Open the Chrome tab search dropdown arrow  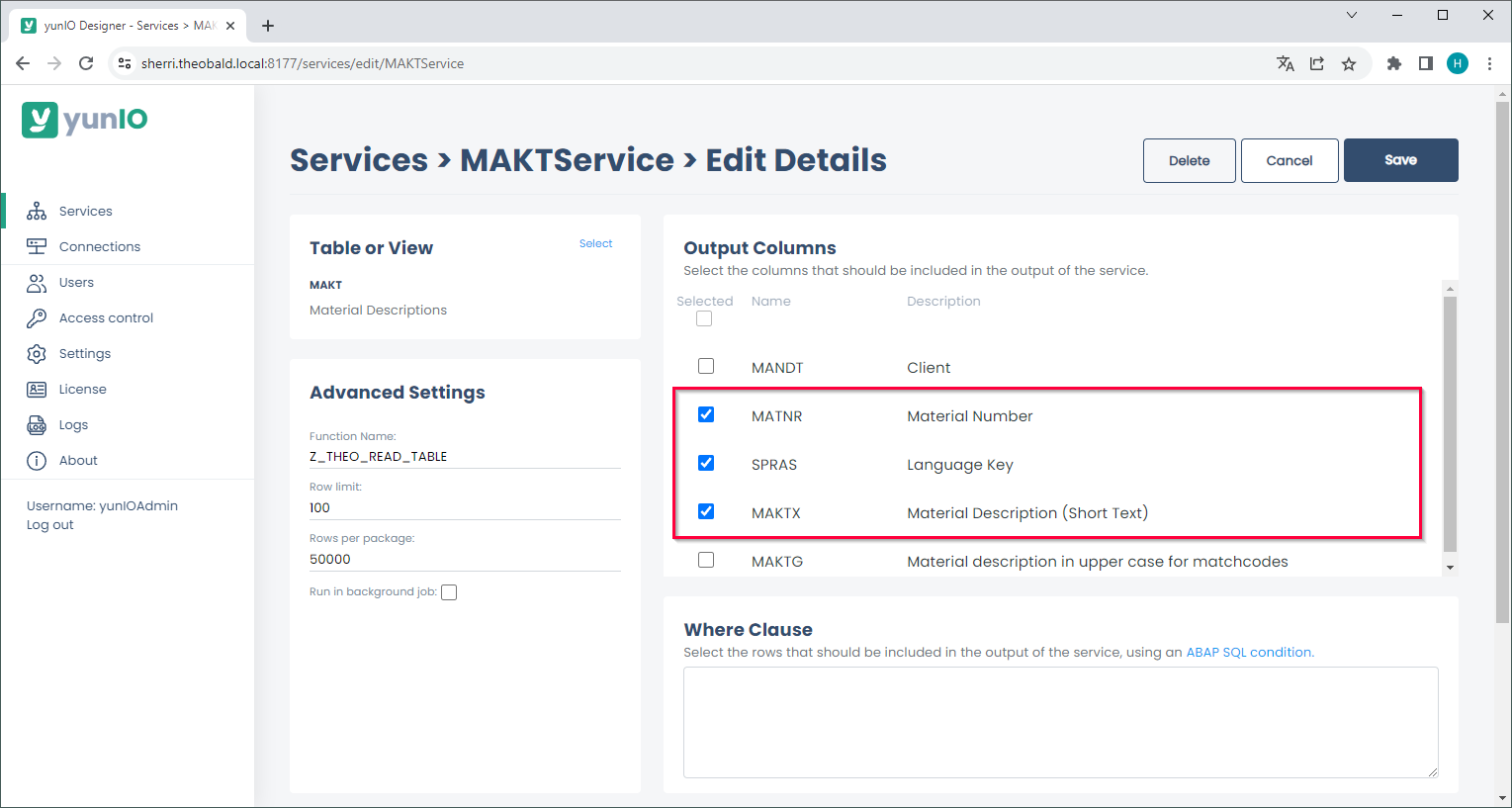[x=1352, y=15]
